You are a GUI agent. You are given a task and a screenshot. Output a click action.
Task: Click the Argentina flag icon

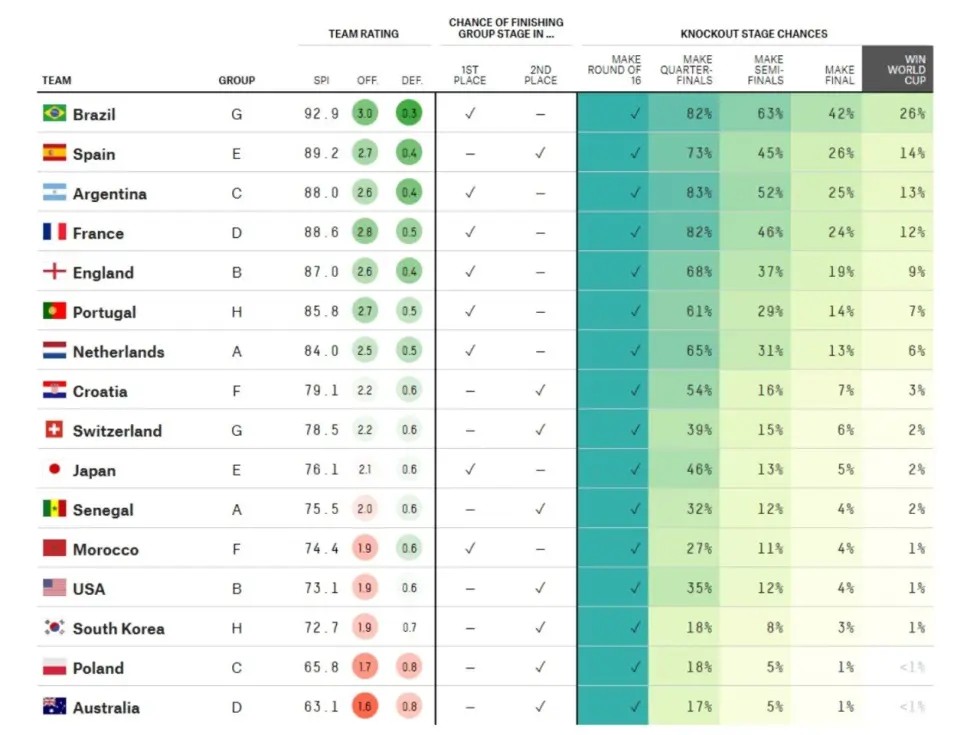tap(54, 193)
